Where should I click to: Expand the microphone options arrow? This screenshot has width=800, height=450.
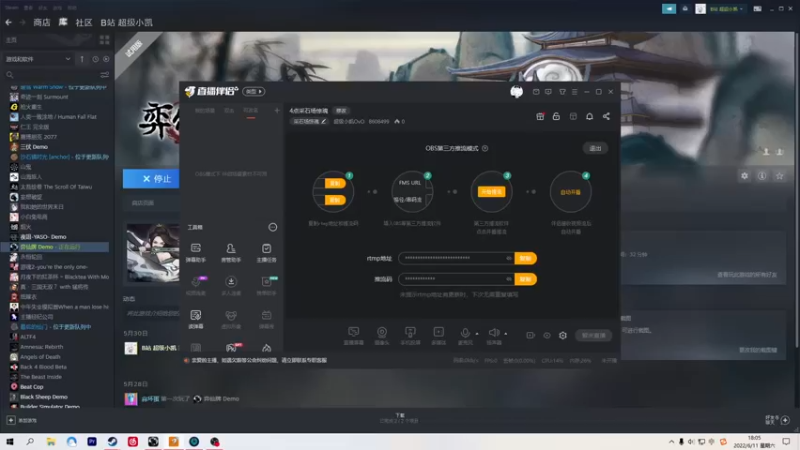click(x=477, y=334)
